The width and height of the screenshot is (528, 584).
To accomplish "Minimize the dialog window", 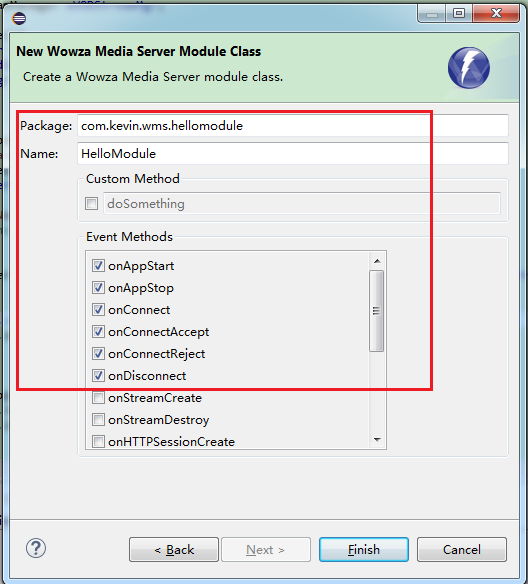I will (x=432, y=14).
